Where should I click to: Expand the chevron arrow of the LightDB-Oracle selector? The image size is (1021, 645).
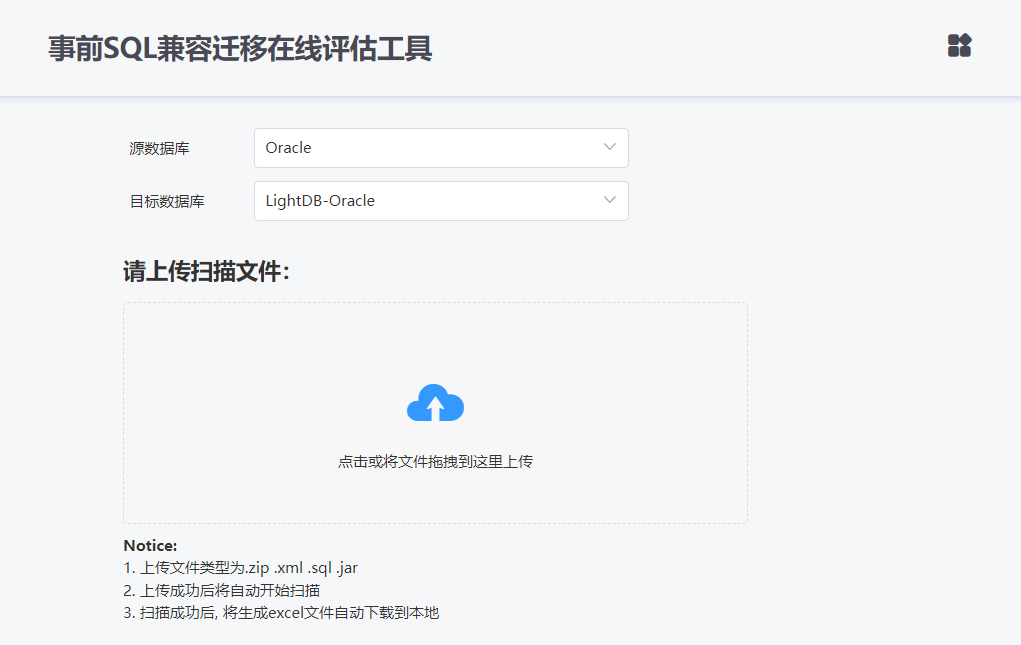609,200
